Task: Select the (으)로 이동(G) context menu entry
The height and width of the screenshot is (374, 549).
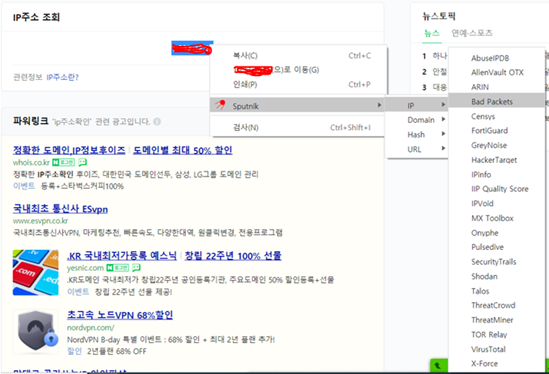Action: pos(298,70)
